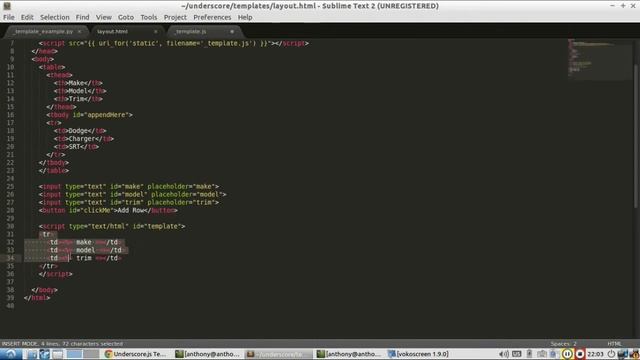The height and width of the screenshot is (360, 640).
Task: Open the Underscore.js Chrome taskbar window
Action: pyautogui.click(x=136, y=354)
